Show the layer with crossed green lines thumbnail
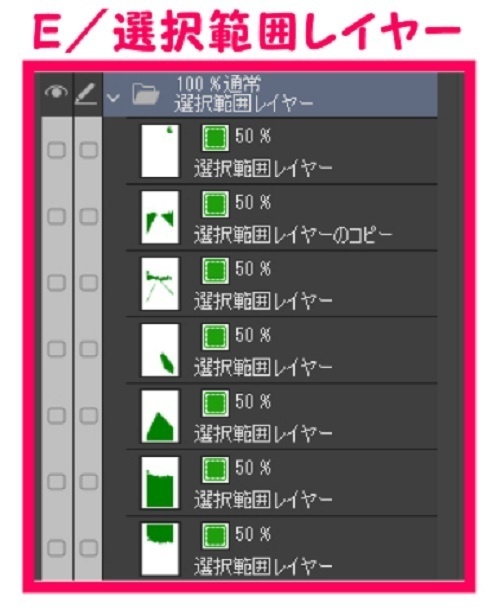 point(56,283)
